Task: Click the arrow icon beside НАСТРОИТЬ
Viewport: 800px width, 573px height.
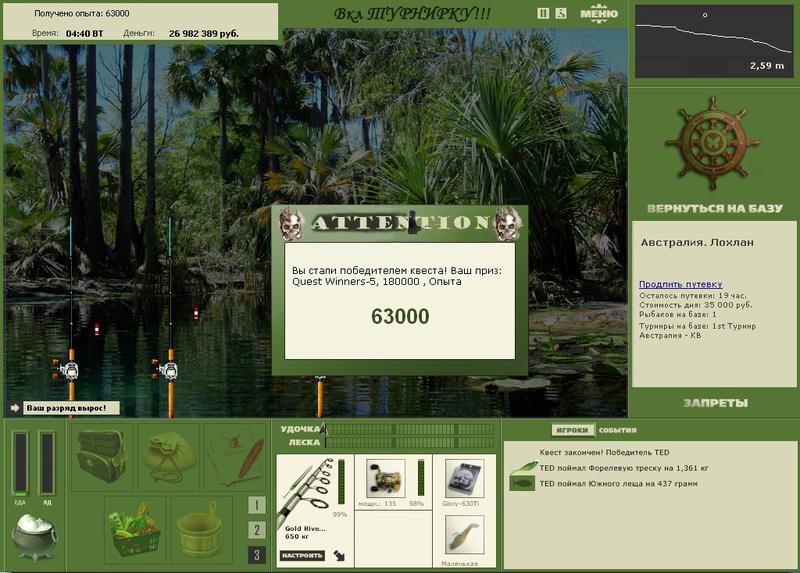Action: tap(339, 555)
